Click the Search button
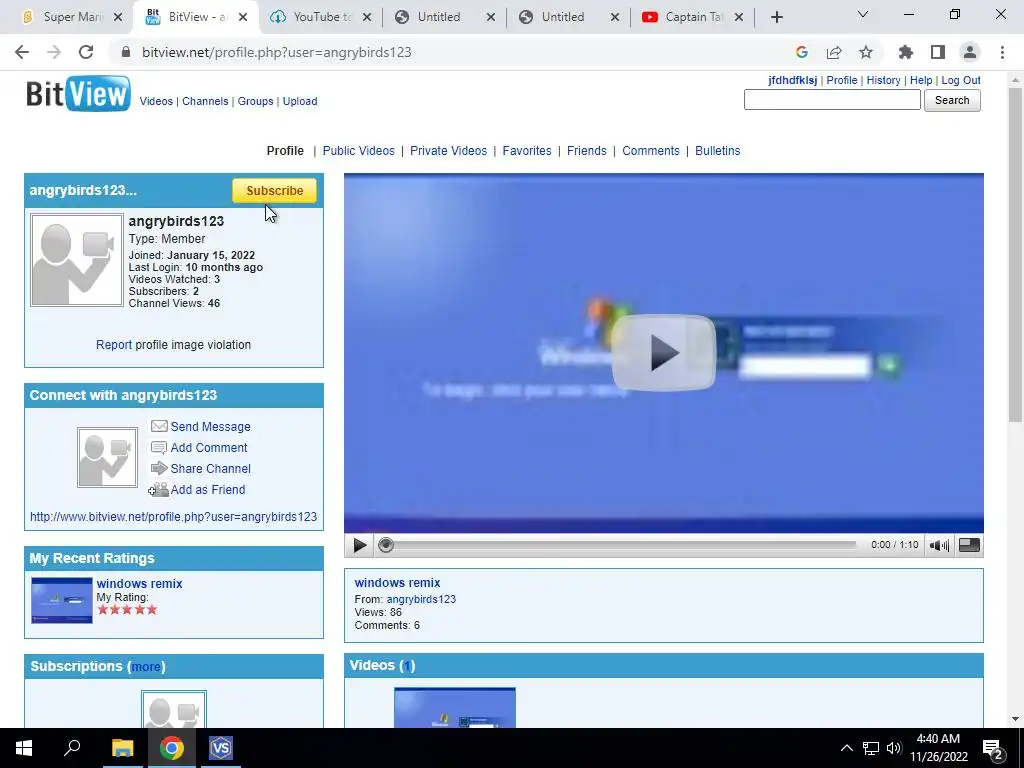The height and width of the screenshot is (768, 1024). [952, 100]
